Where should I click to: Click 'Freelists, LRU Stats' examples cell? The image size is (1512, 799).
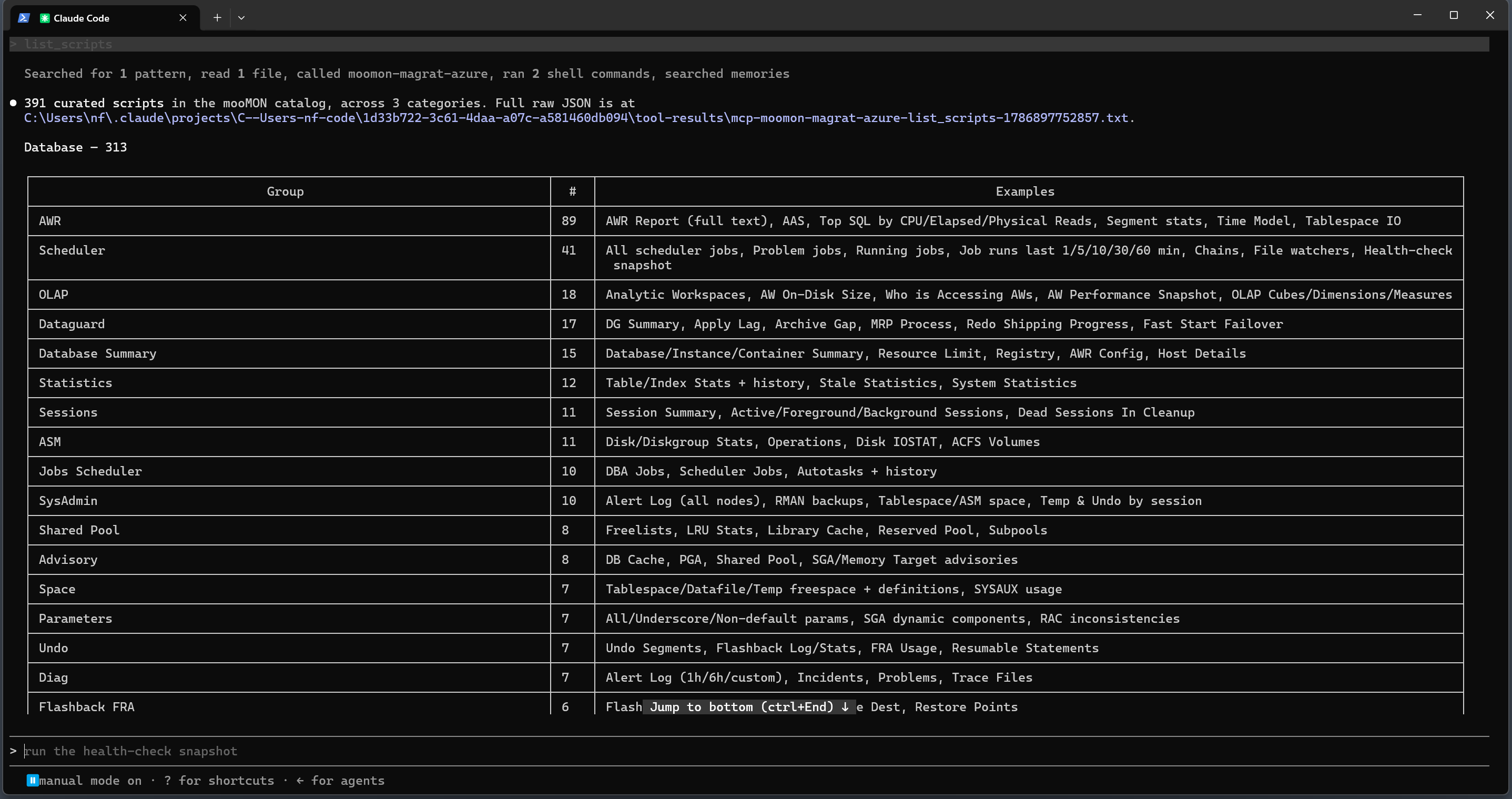1029,530
